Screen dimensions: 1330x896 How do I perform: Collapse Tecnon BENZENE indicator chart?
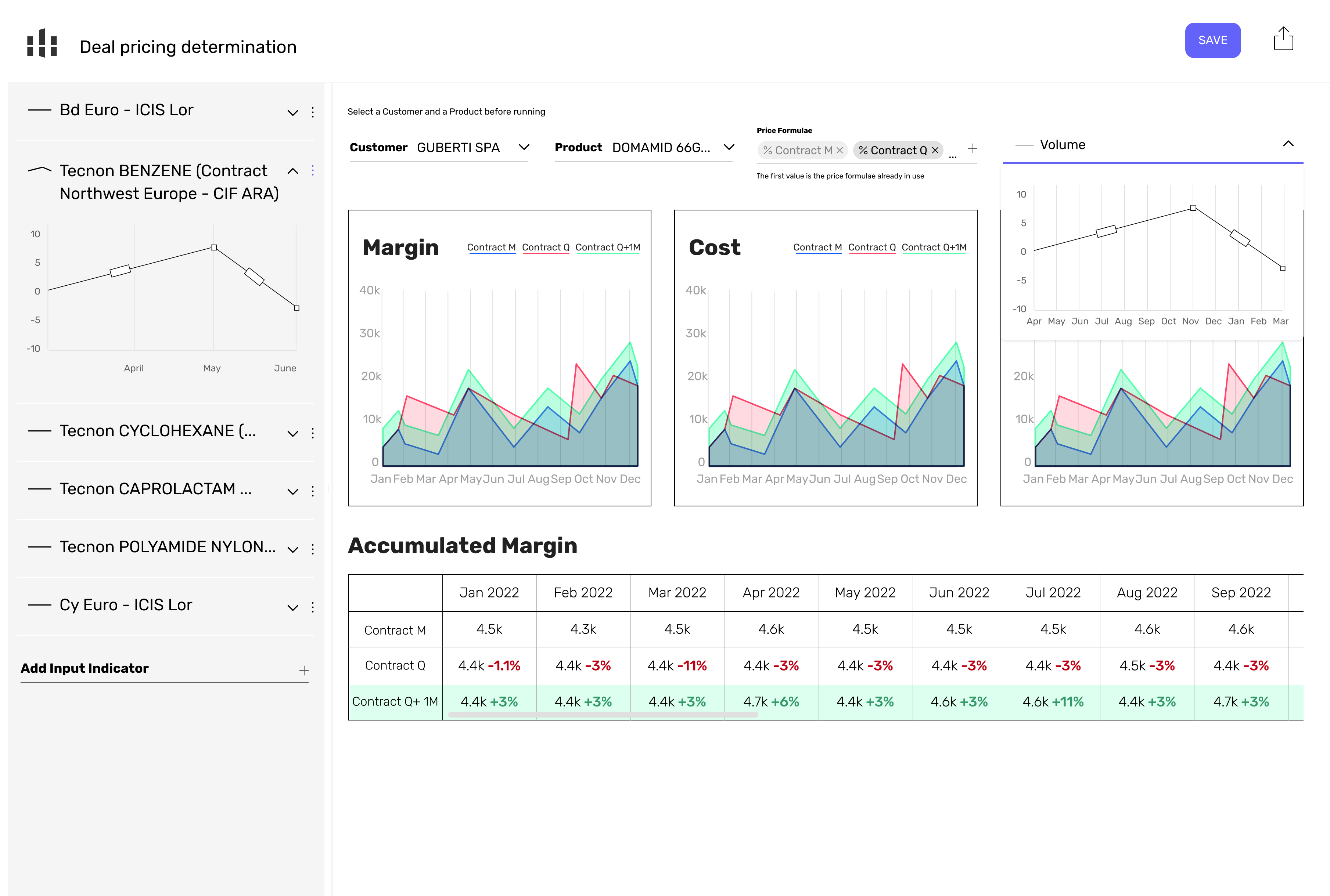click(x=292, y=171)
